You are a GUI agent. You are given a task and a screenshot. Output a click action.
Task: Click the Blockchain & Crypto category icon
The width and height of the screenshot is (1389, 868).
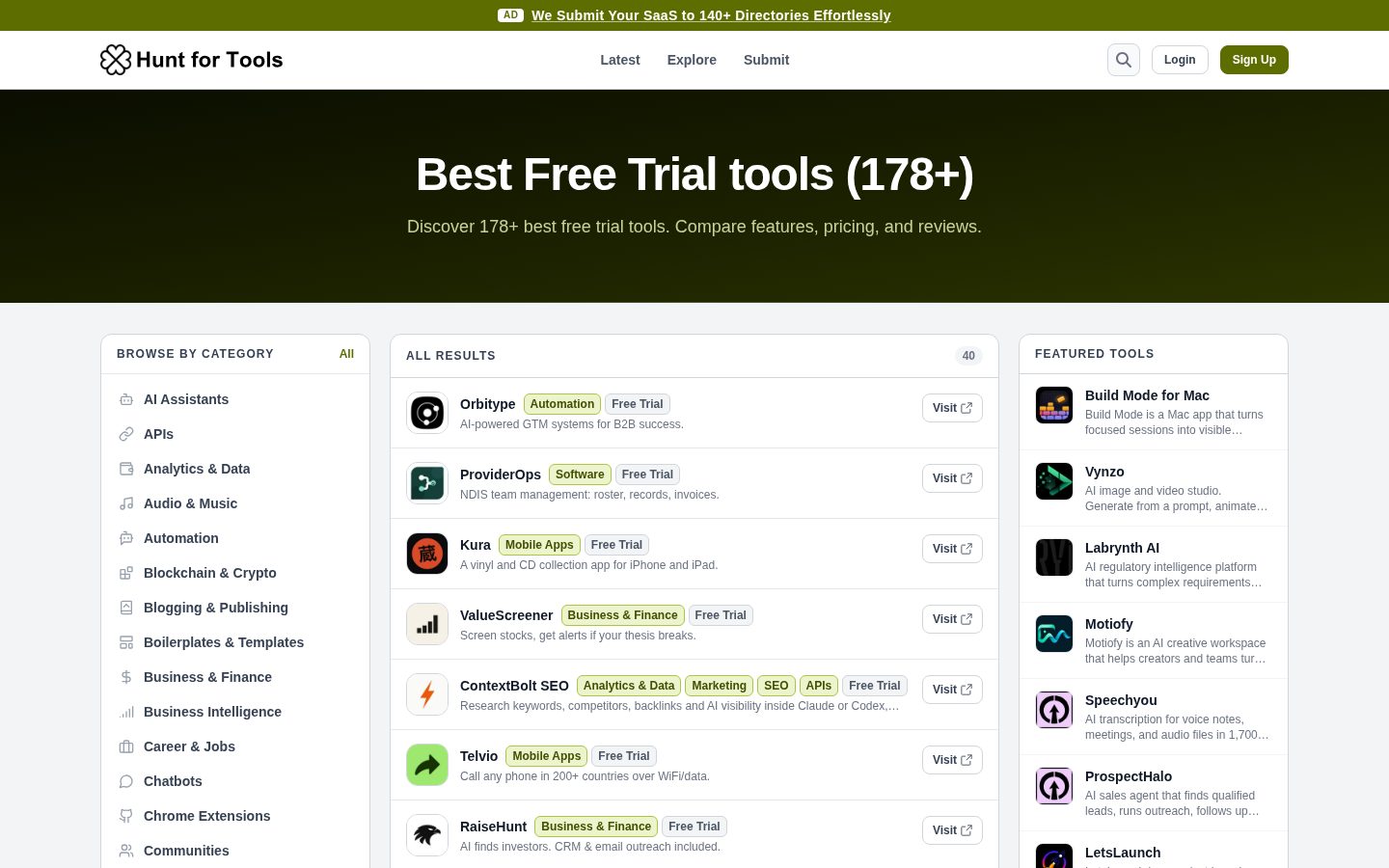point(126,573)
